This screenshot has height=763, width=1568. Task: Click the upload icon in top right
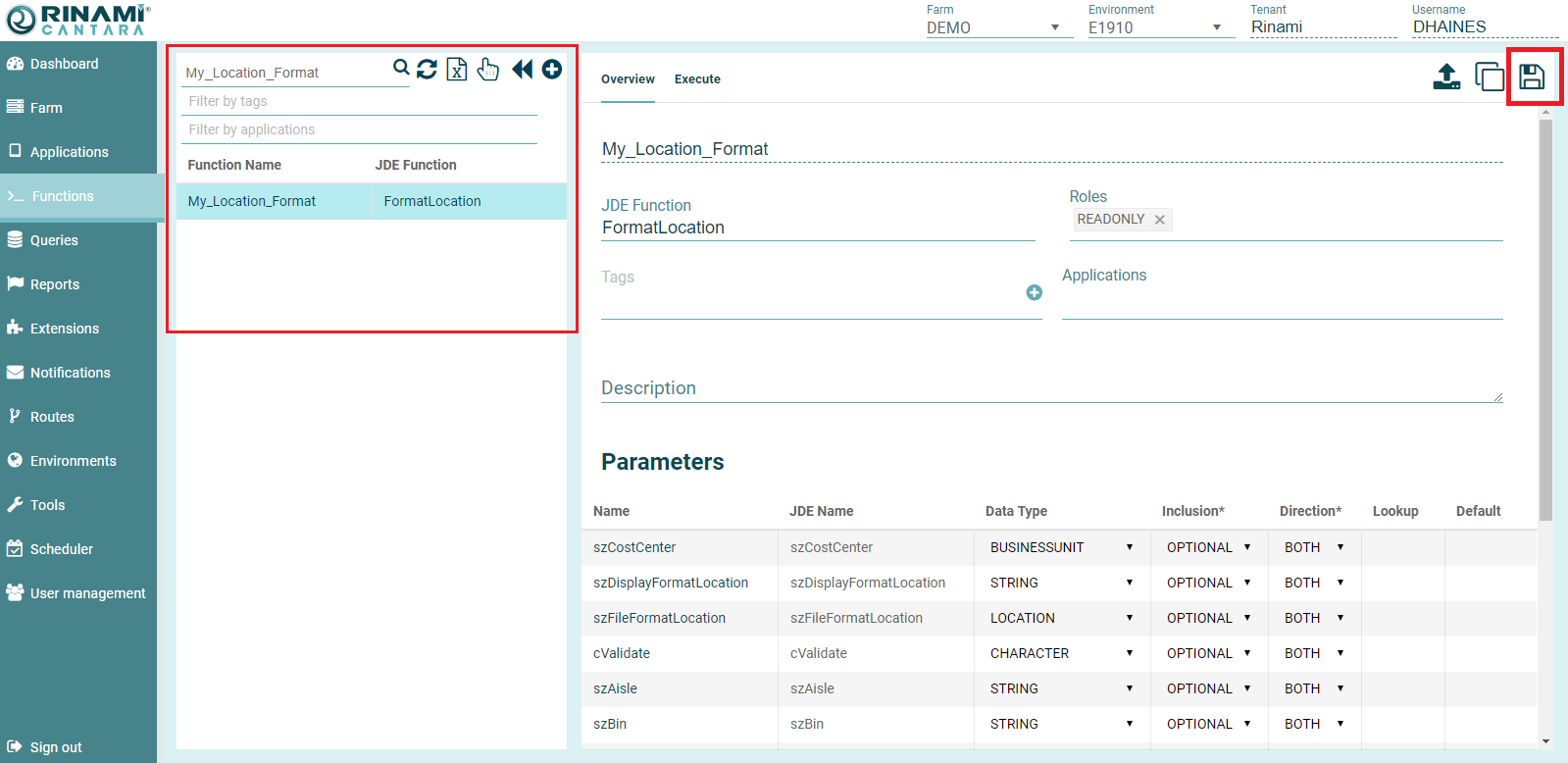click(1446, 76)
